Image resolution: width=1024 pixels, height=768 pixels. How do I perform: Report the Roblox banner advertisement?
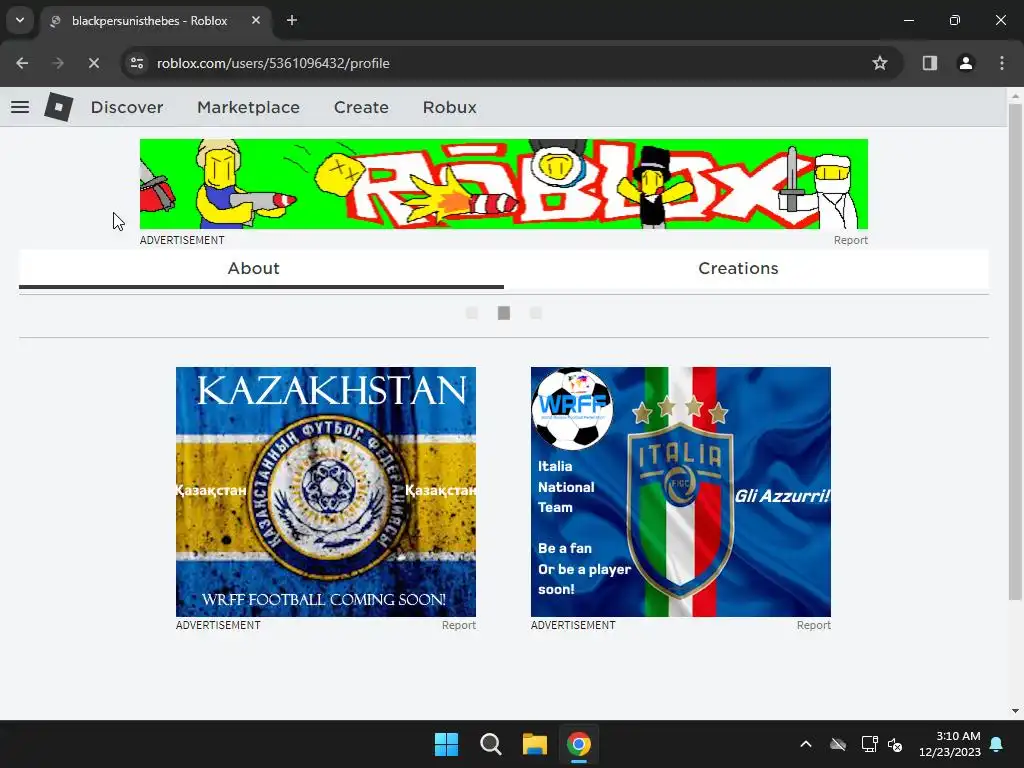point(850,240)
